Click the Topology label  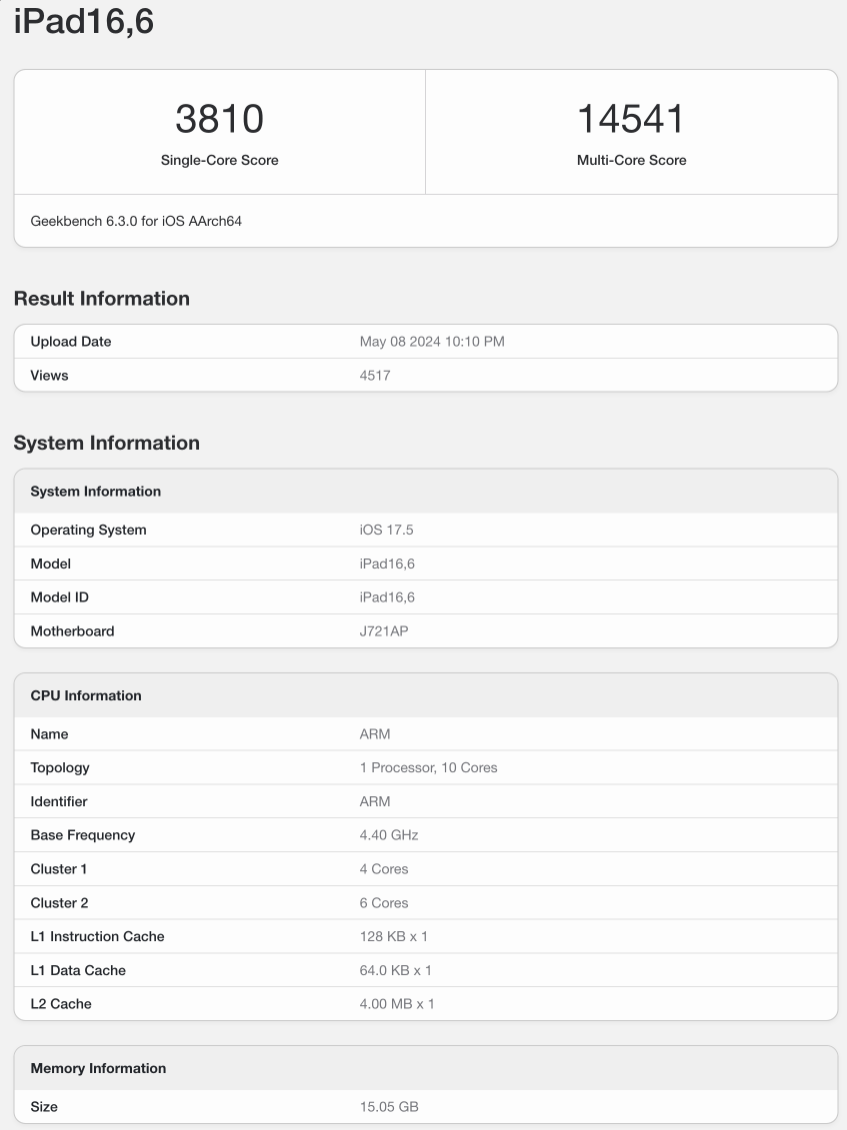pyautogui.click(x=60, y=768)
